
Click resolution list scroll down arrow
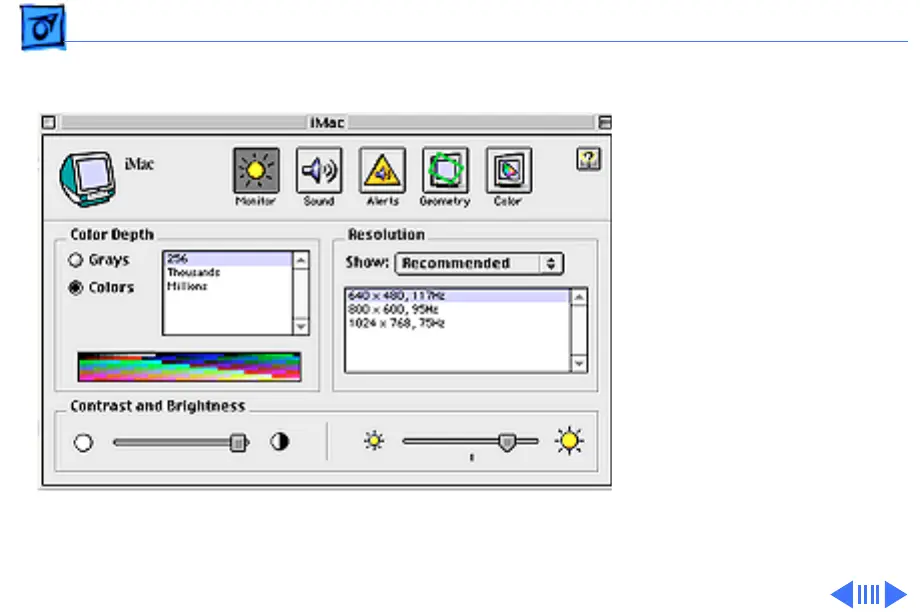coord(579,364)
